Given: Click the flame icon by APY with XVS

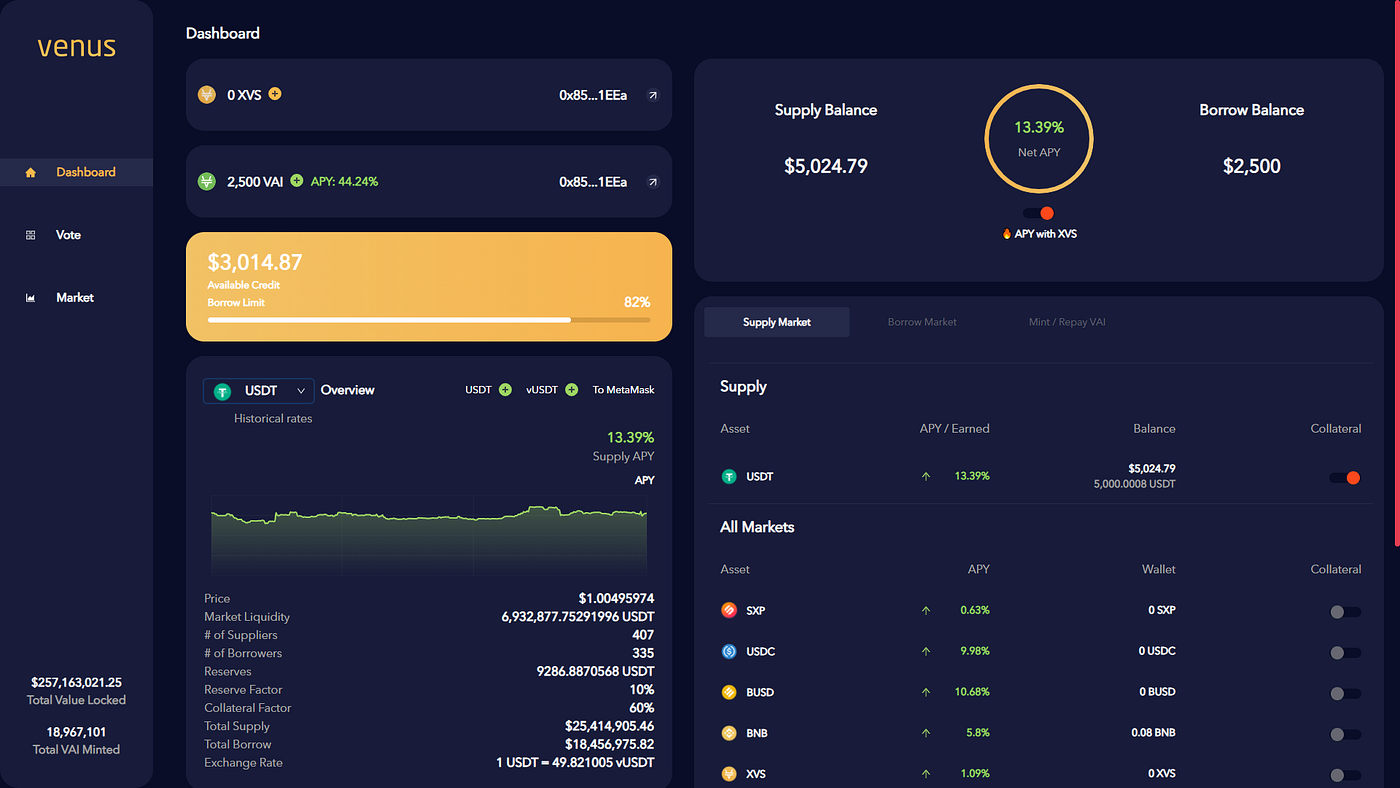Looking at the screenshot, I should [x=1007, y=234].
